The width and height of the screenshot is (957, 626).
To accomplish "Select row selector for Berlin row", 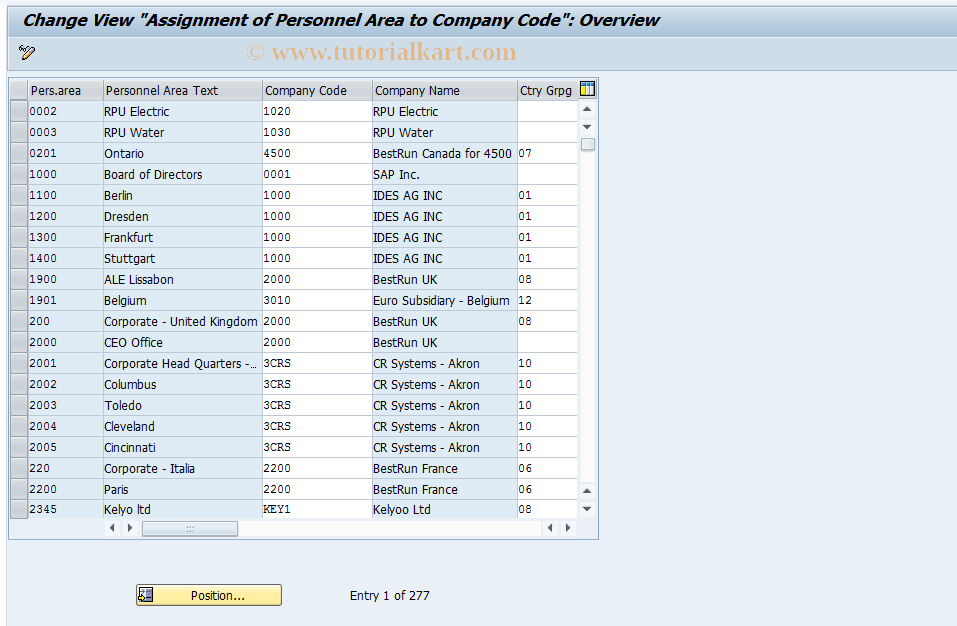I will click(x=19, y=195).
